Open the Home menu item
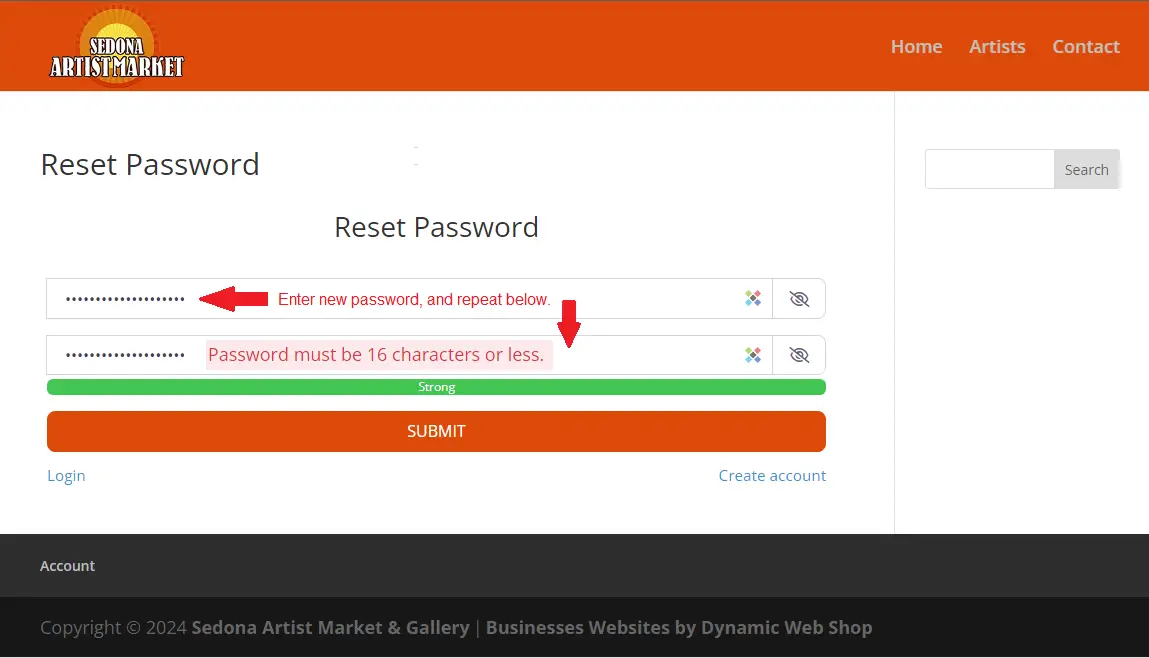The width and height of the screenshot is (1149, 658). pyautogui.click(x=916, y=47)
